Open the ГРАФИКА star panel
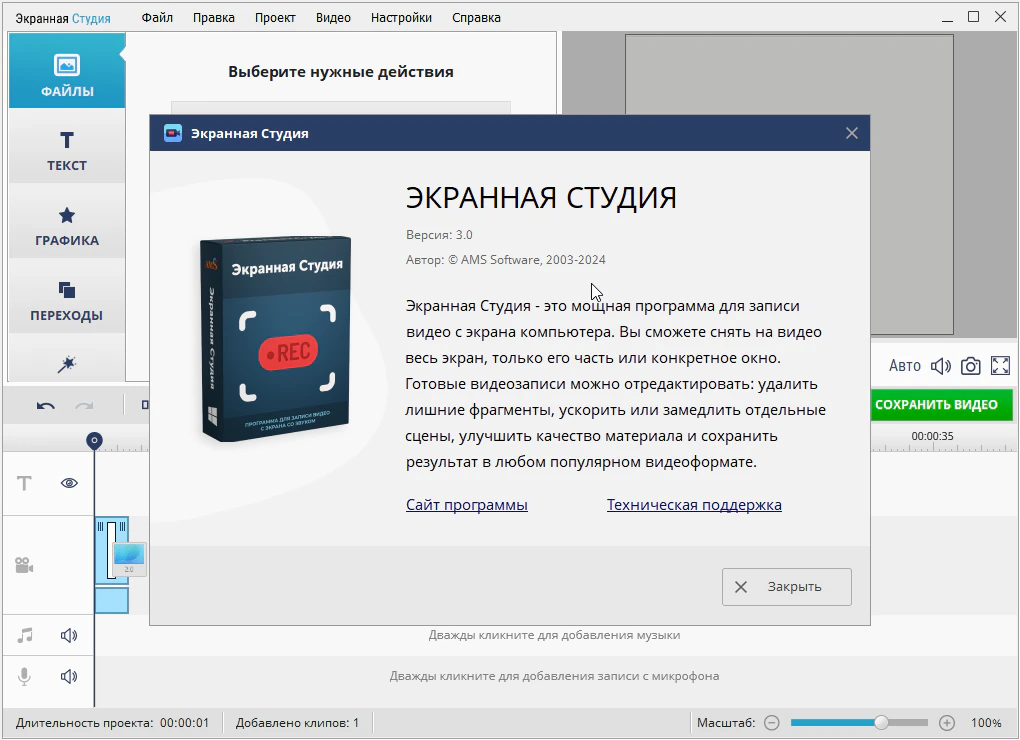 (x=67, y=225)
